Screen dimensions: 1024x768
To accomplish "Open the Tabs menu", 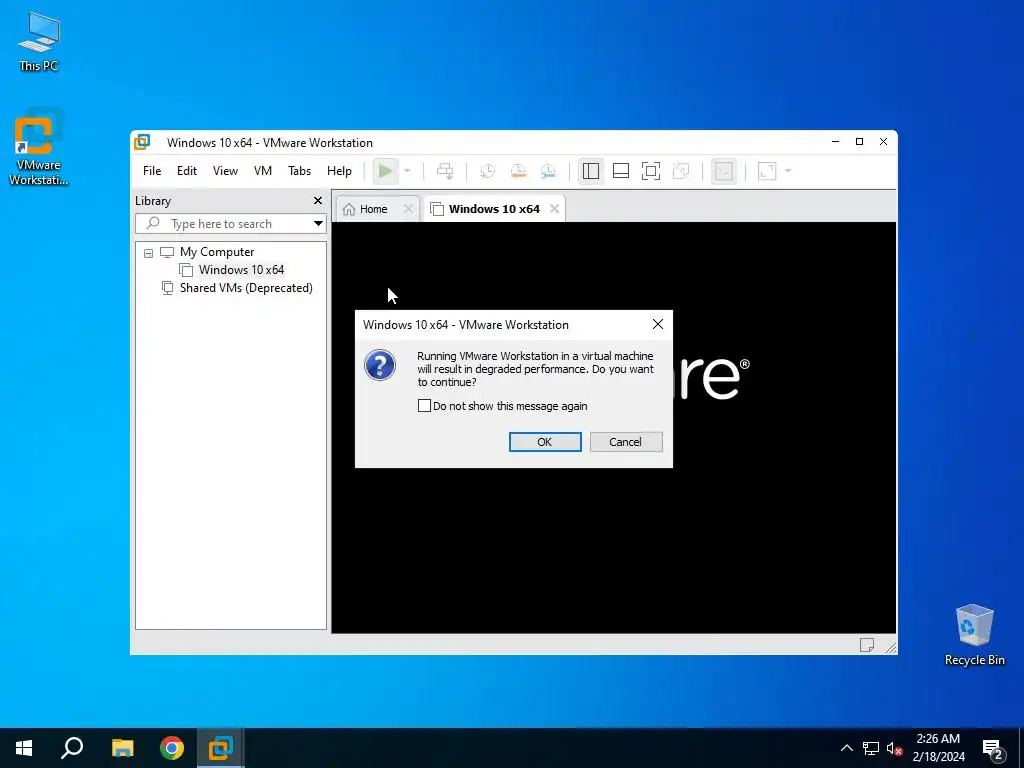I will click(299, 171).
